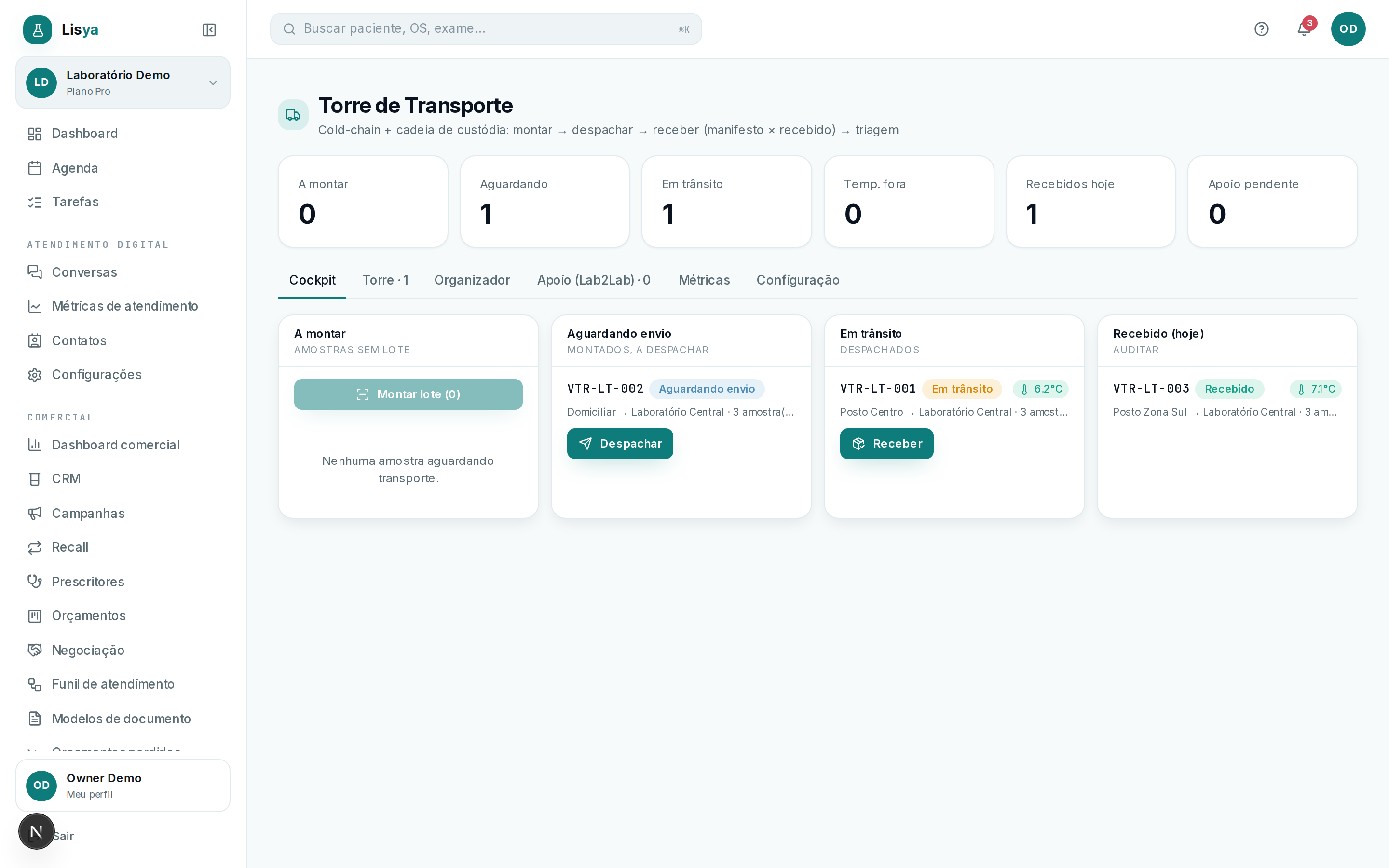This screenshot has width=1389, height=868.
Task: Click the Lisya flask logo icon
Action: point(37,29)
